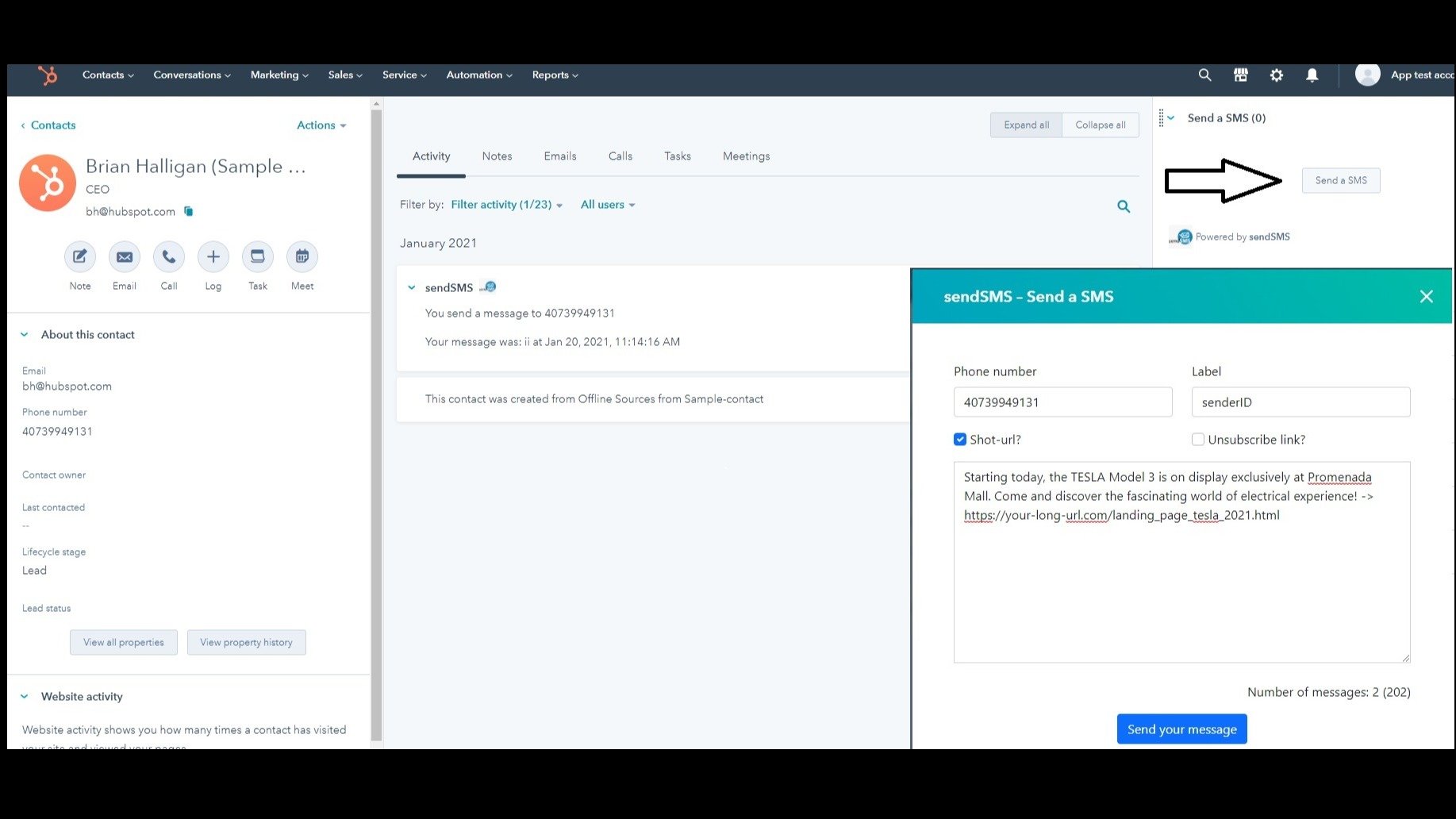Click the Email envelope icon
This screenshot has height=819, width=1456.
click(125, 257)
